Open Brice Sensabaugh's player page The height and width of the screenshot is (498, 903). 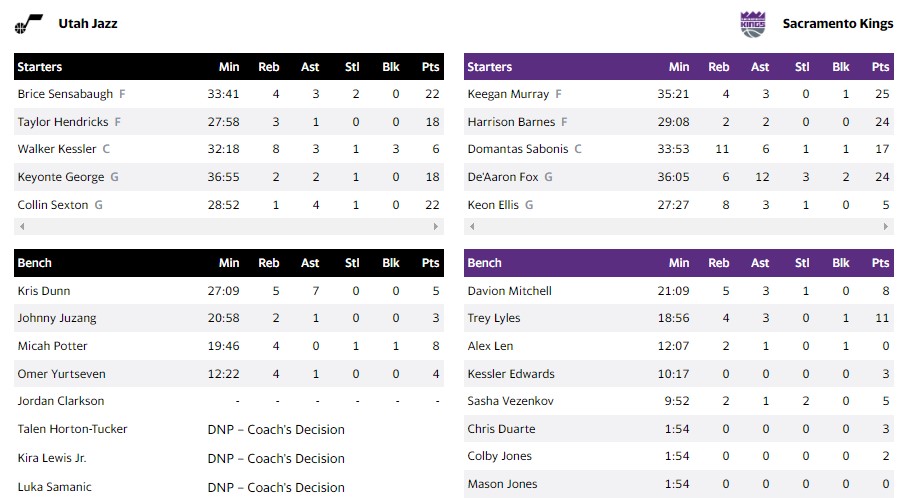(66, 94)
